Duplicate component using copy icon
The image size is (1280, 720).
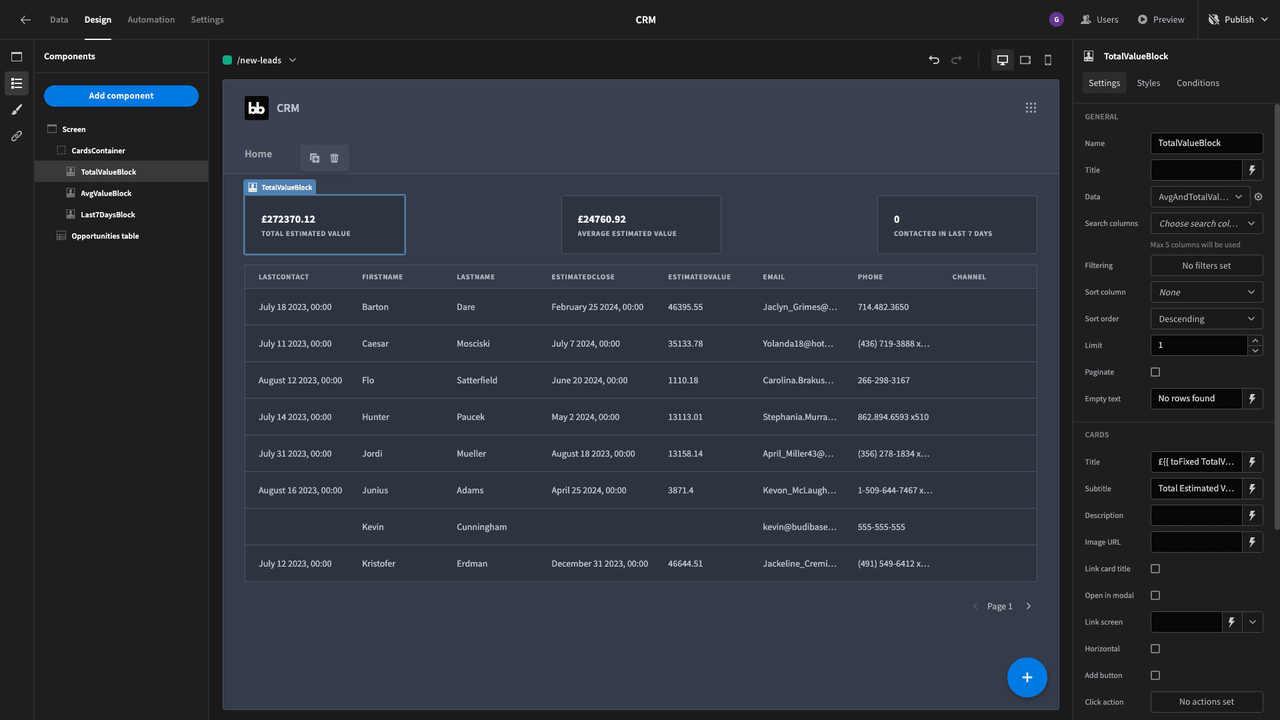point(314,158)
